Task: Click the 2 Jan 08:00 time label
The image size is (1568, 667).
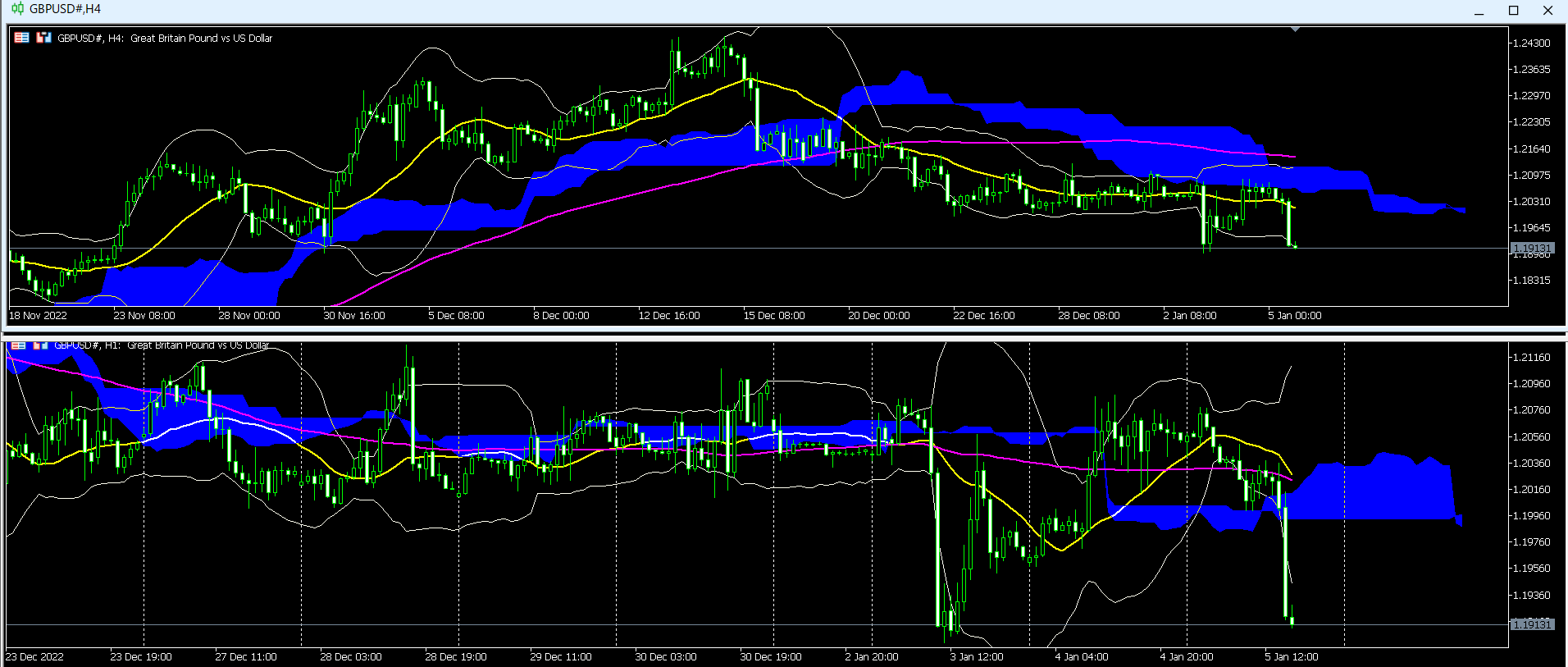Action: click(1190, 316)
